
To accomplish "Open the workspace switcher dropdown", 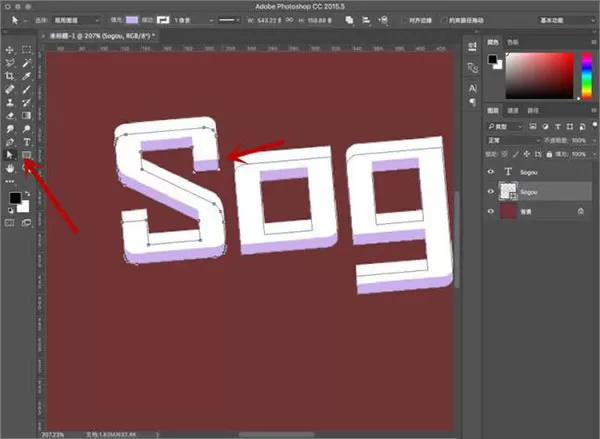I will tap(567, 20).
